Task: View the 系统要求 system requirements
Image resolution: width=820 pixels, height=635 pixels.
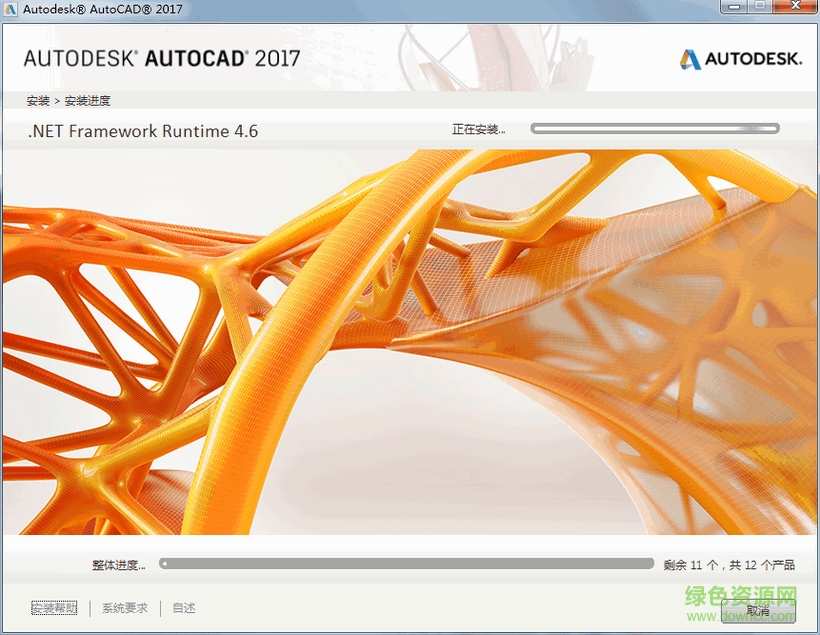Action: pyautogui.click(x=122, y=608)
